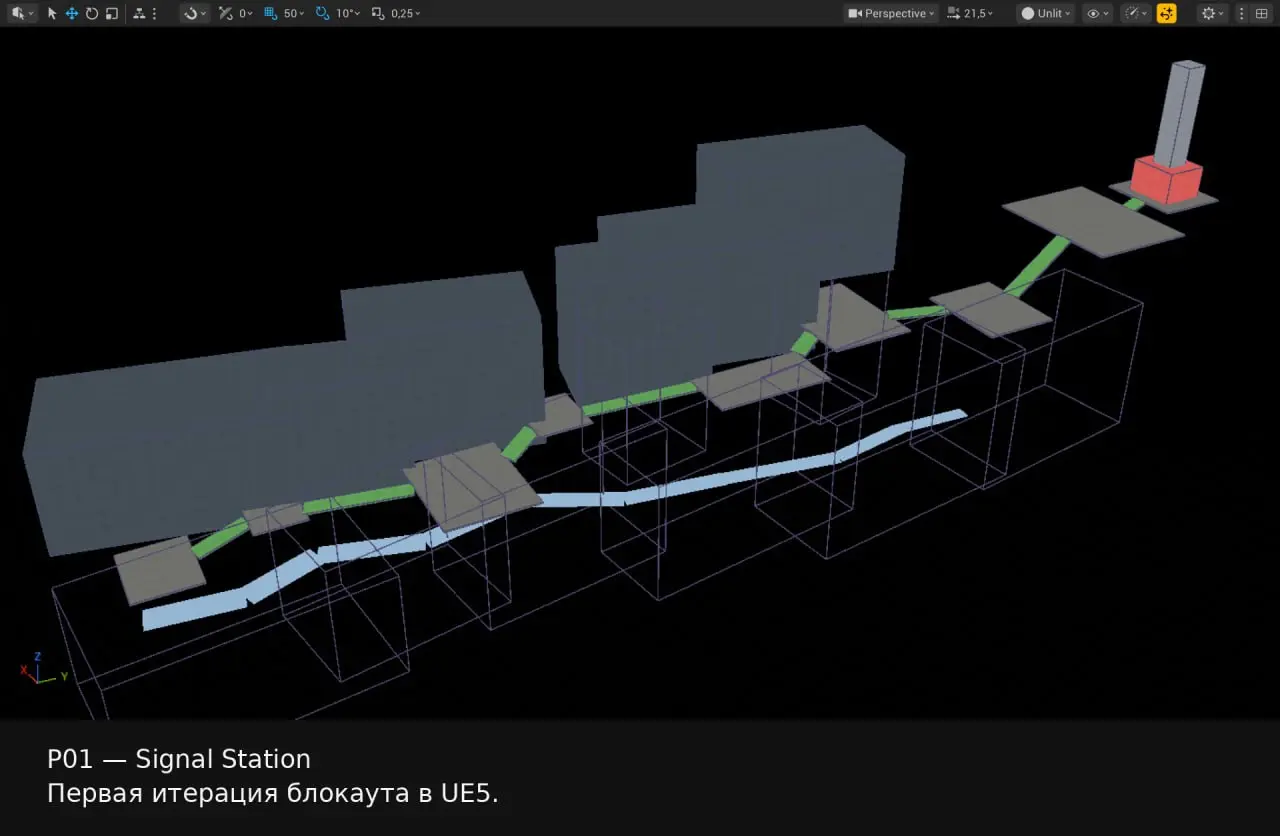Viewport: 1280px width, 836px height.
Task: Open the rotation snap 10° dropdown
Action: coord(347,14)
